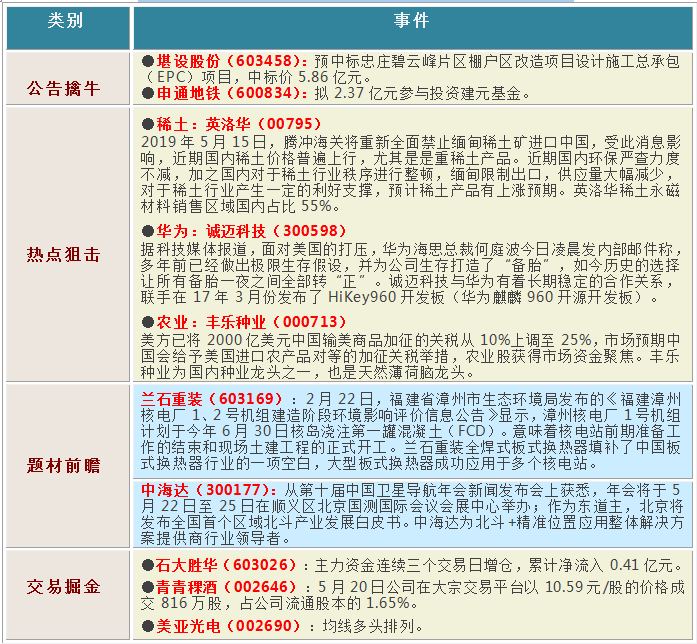This screenshot has height=644, width=697.
Task: Click line mentioning 6 月 30 日核岛浇注
Action: pos(410,431)
